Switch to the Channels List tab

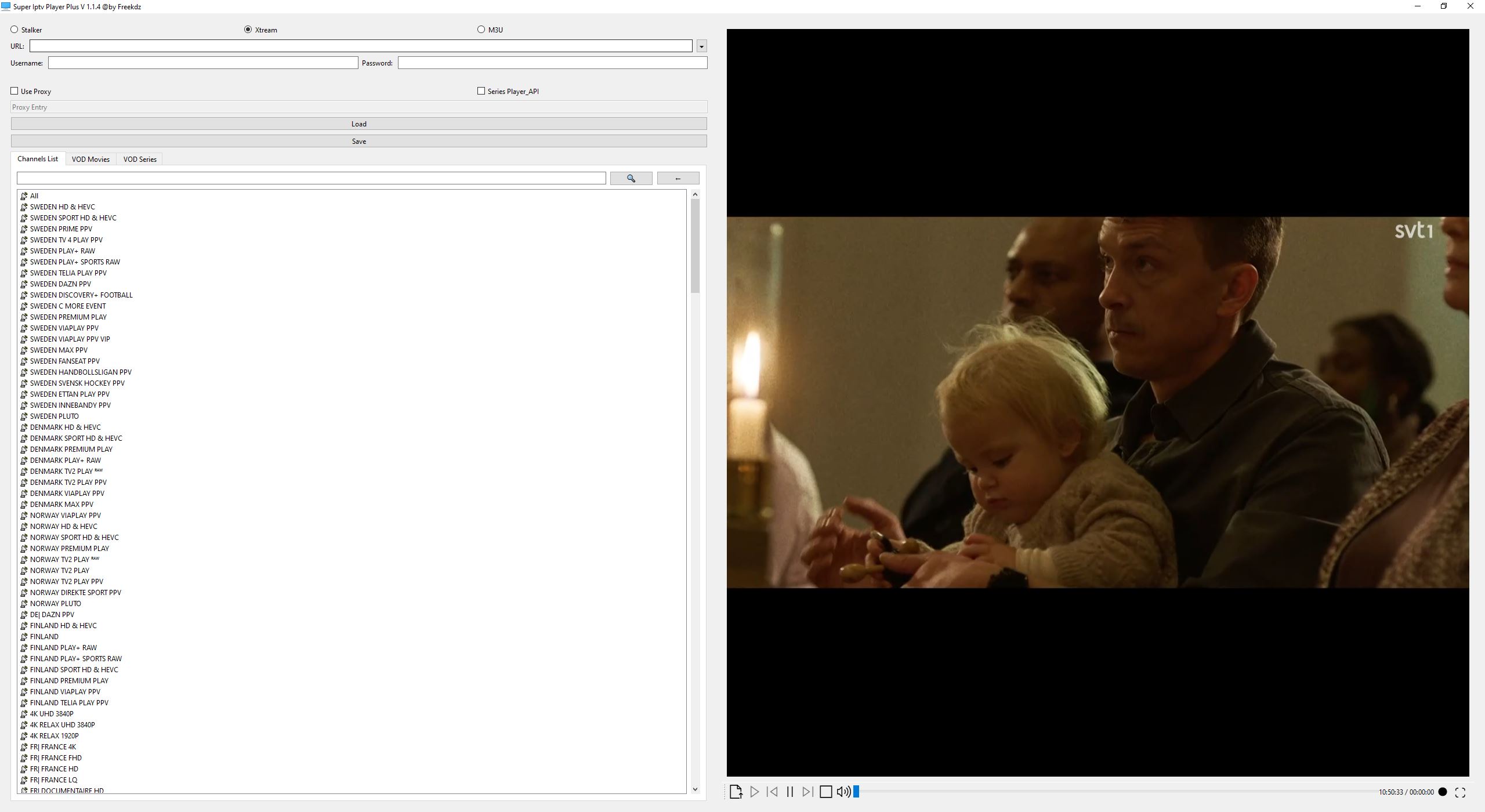pos(38,159)
